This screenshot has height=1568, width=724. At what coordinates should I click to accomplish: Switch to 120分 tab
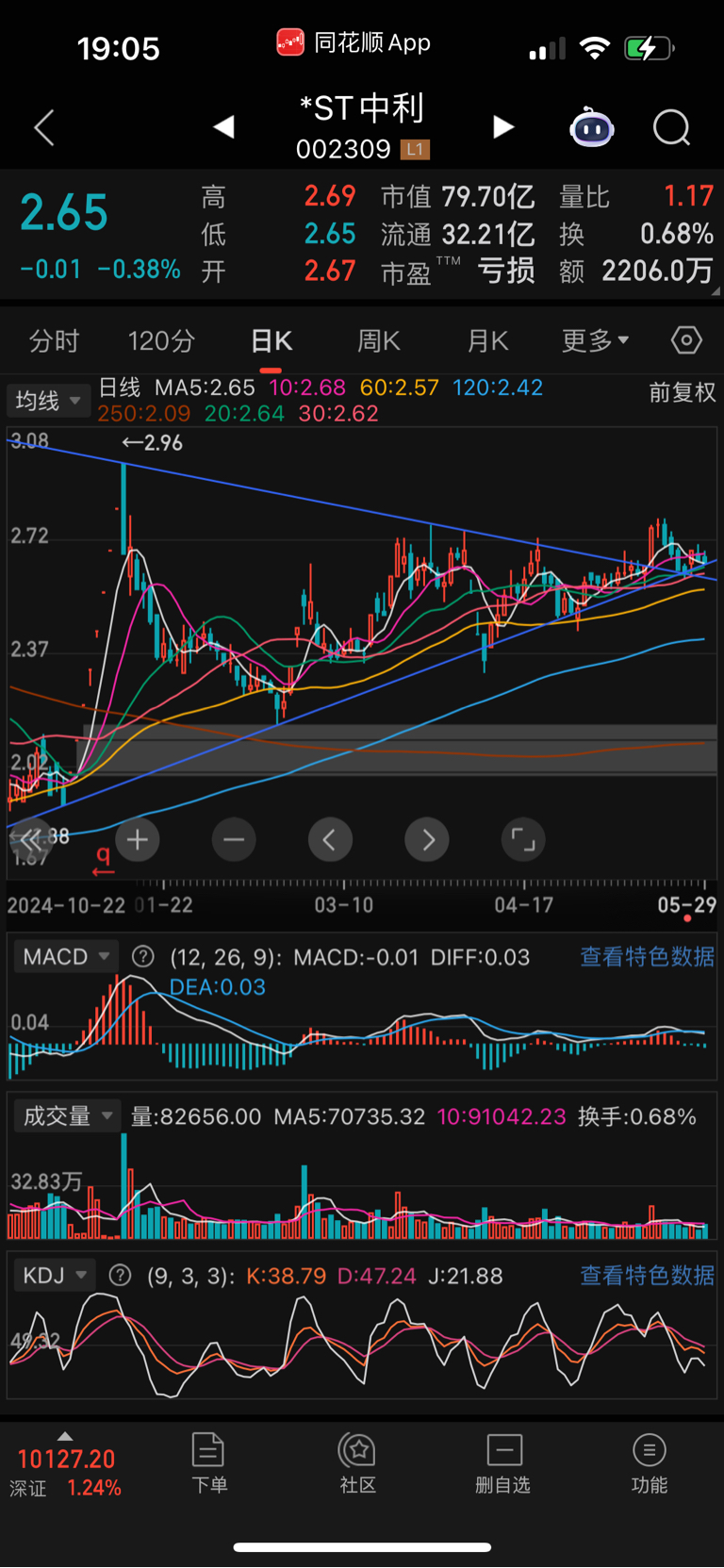tap(161, 340)
